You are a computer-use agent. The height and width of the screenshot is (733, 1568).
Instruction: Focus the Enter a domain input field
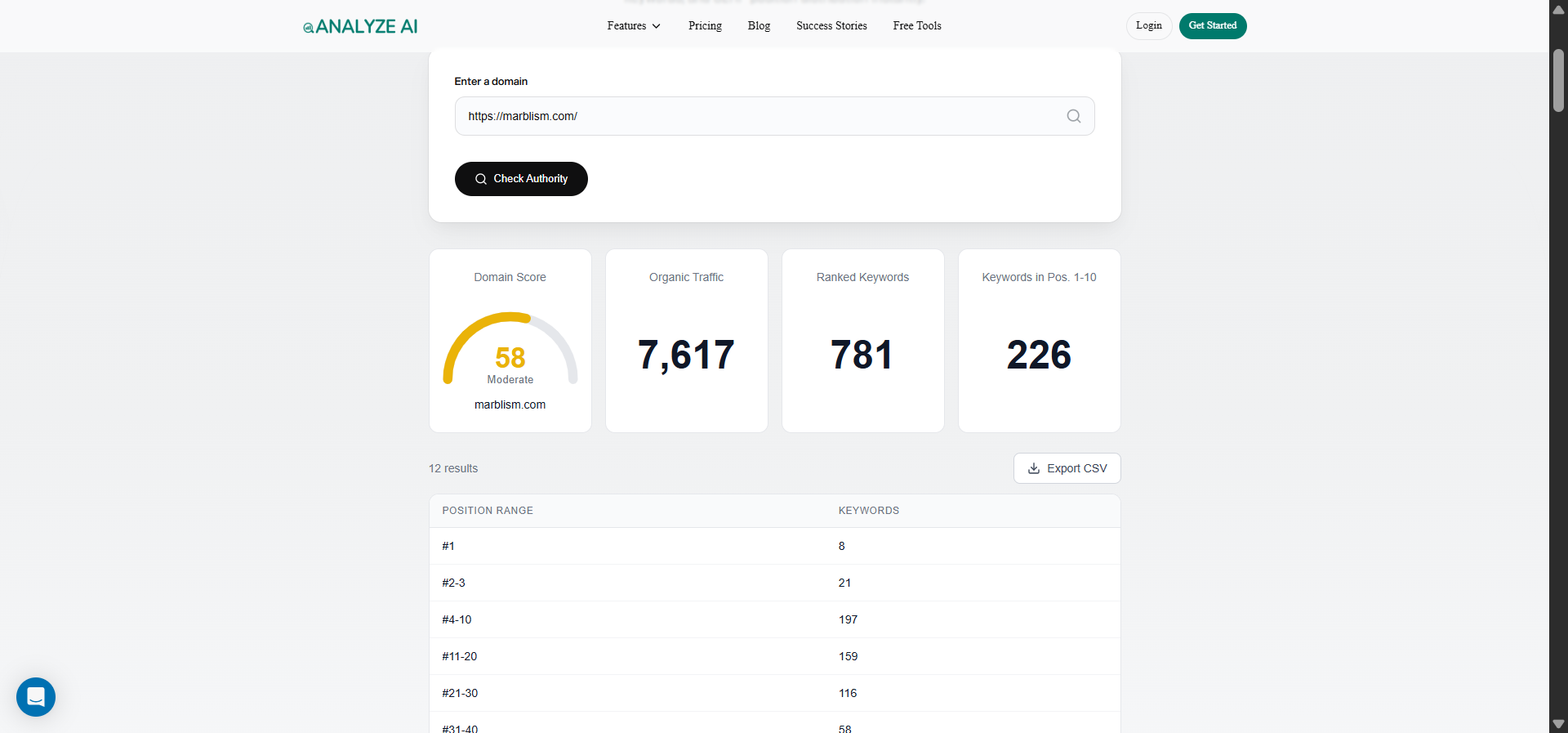click(x=774, y=116)
